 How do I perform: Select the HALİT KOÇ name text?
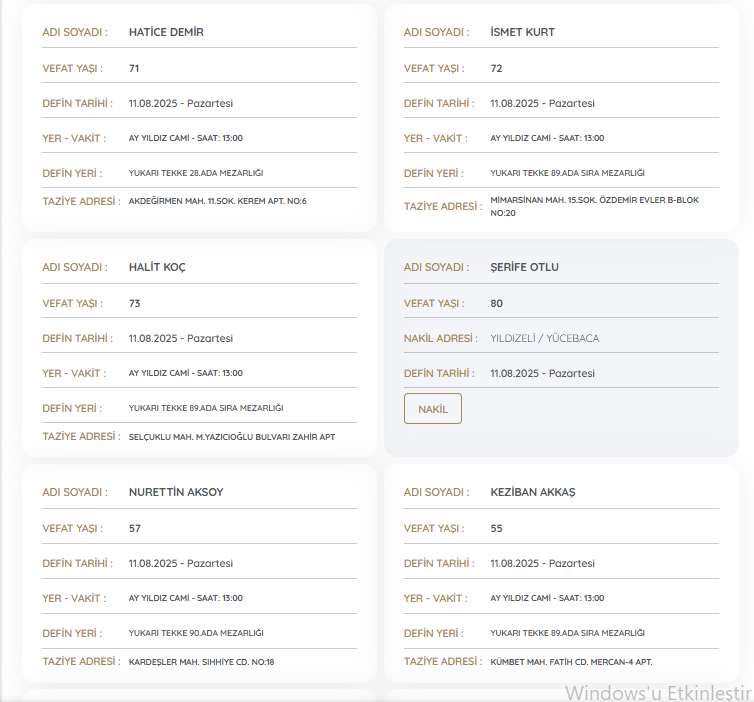pyautogui.click(x=157, y=267)
